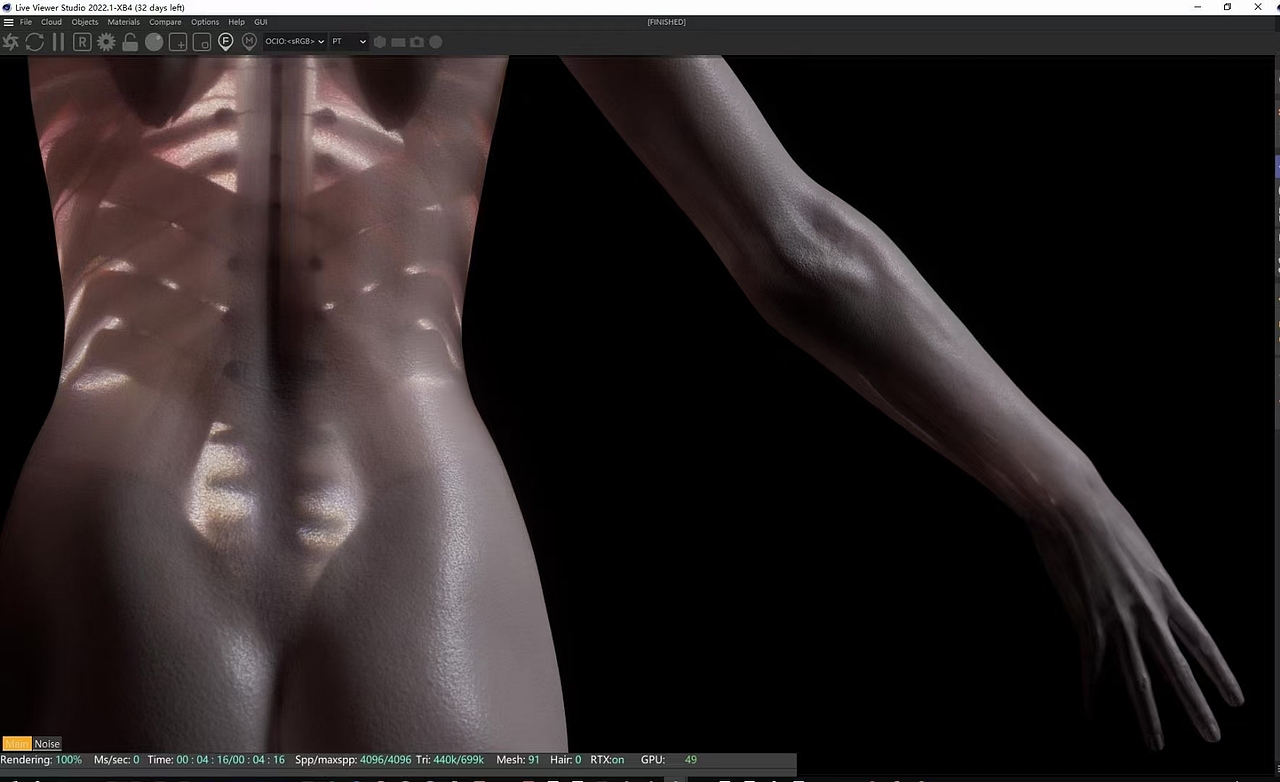Viewport: 1280px width, 782px height.
Task: Open the Options menu
Action: click(x=205, y=22)
